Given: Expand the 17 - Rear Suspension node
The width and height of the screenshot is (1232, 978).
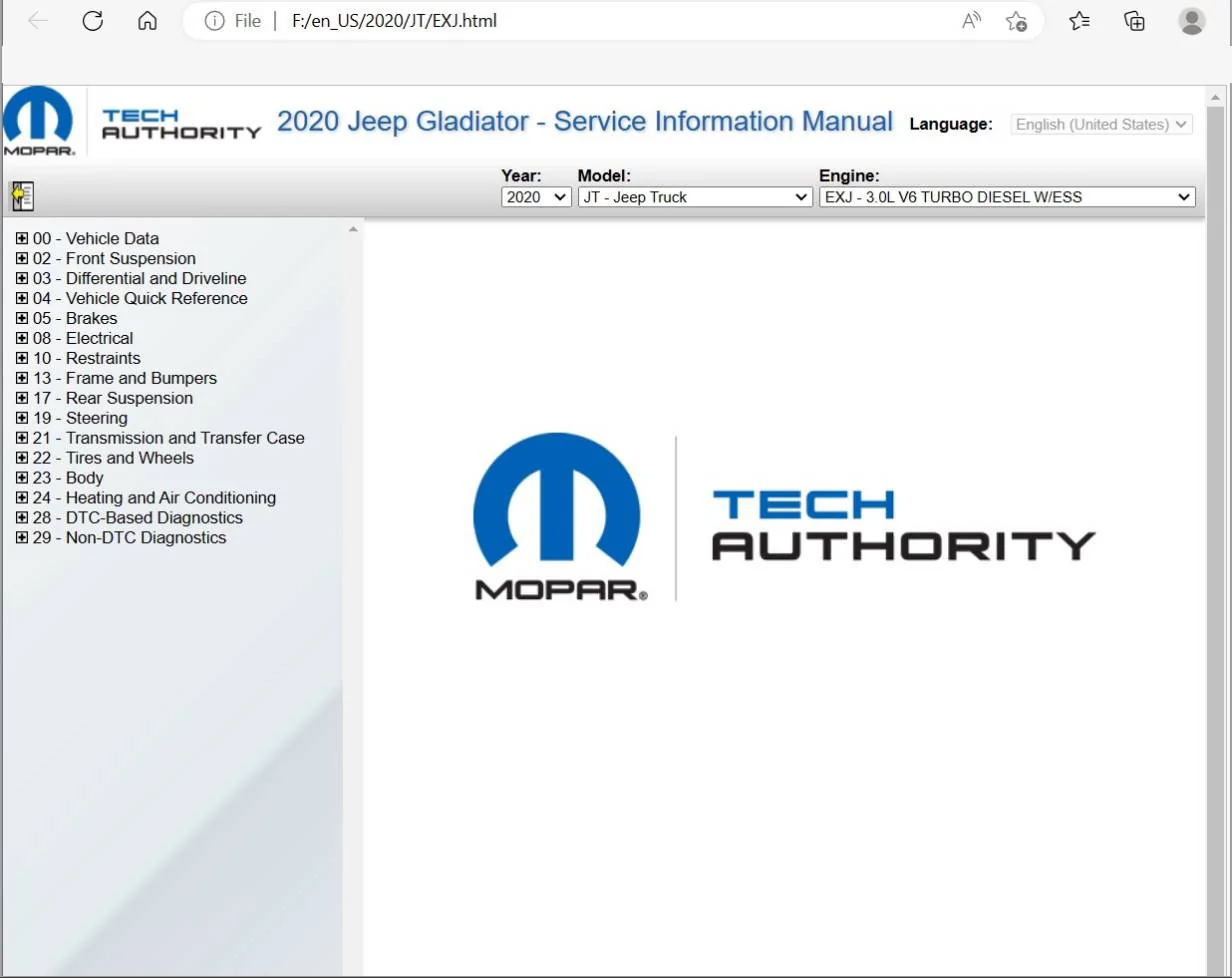Looking at the screenshot, I should 22,398.
